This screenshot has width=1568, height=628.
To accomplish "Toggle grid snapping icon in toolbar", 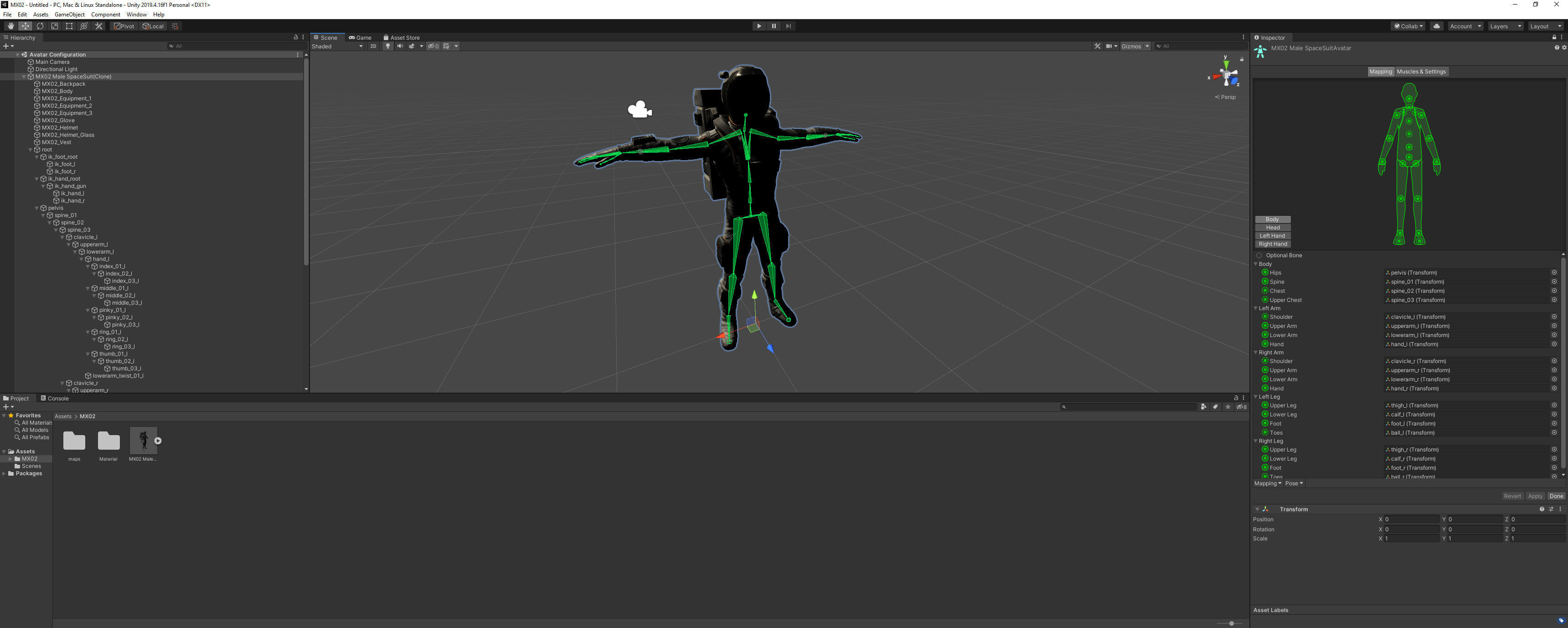I will [x=175, y=26].
